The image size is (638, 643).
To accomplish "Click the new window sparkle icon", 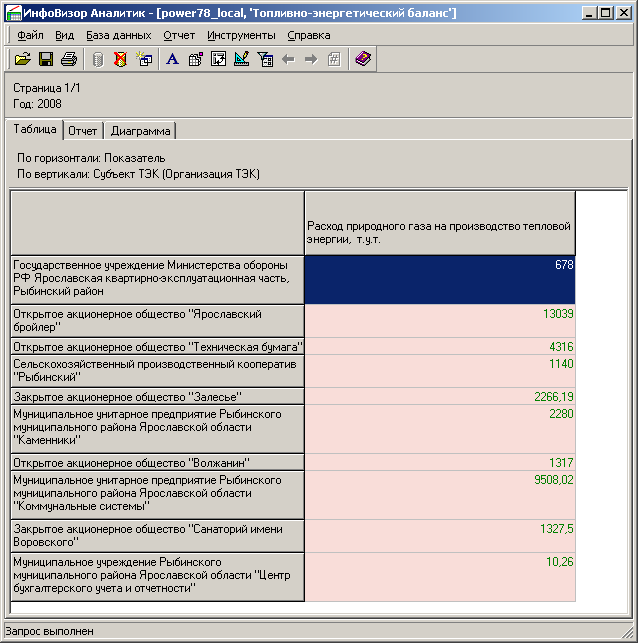I will pos(144,59).
